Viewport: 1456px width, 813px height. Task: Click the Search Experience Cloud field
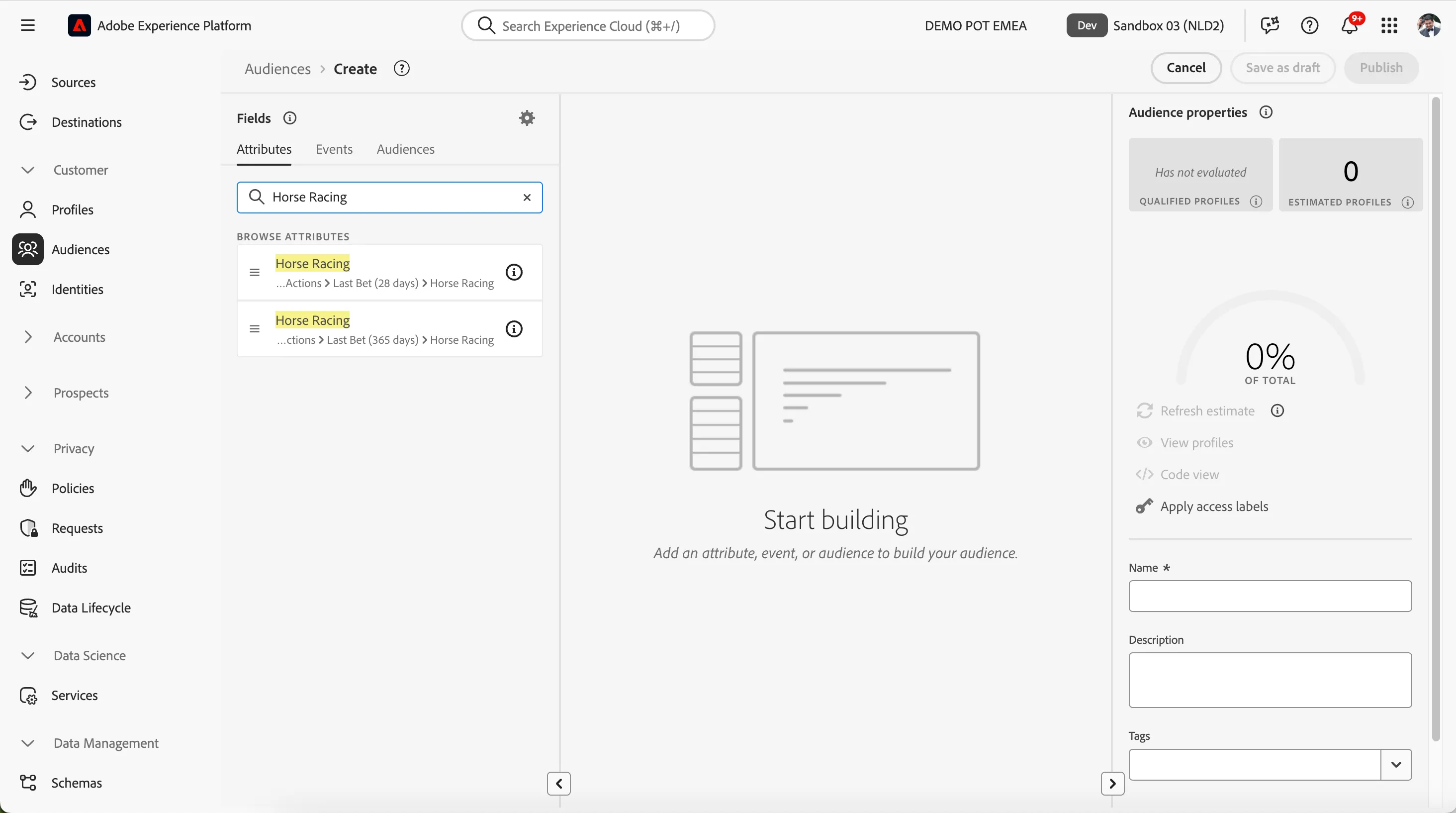588,25
